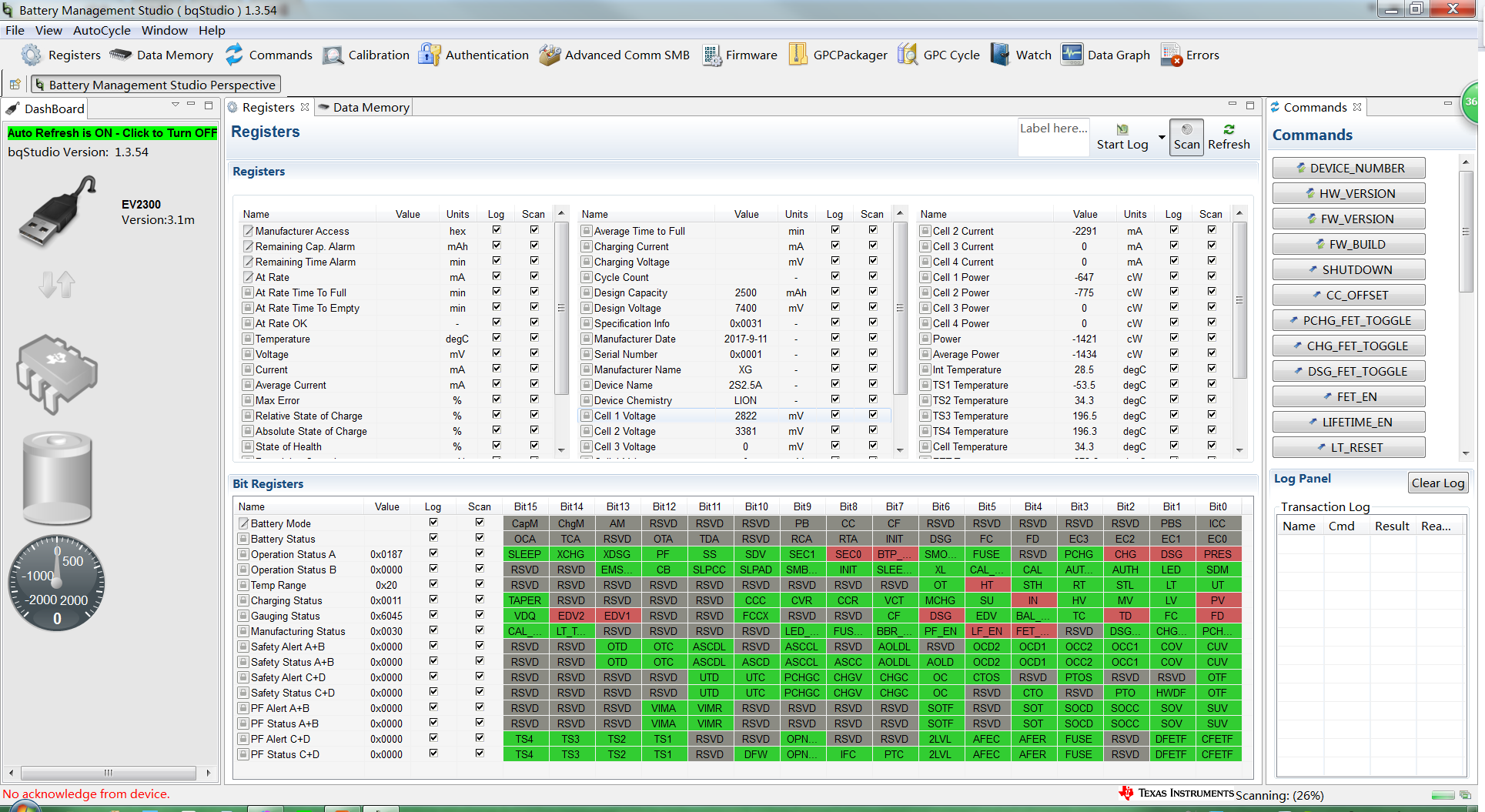Click the communication arrows icon in DashBoard
1485x812 pixels.
click(x=57, y=285)
